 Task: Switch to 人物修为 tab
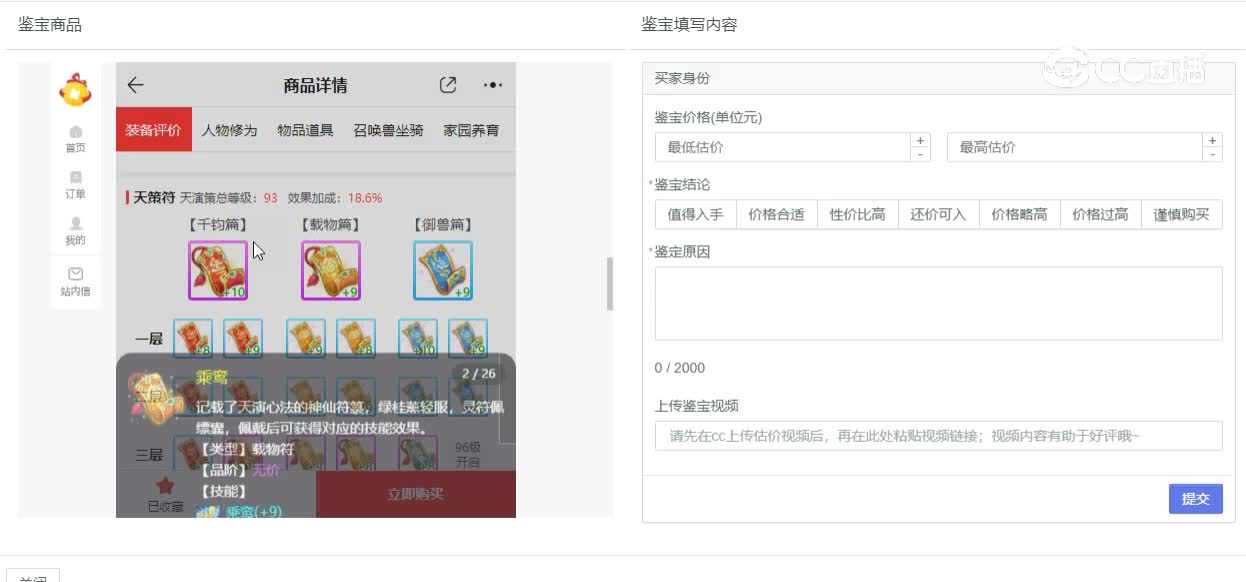pyautogui.click(x=229, y=130)
